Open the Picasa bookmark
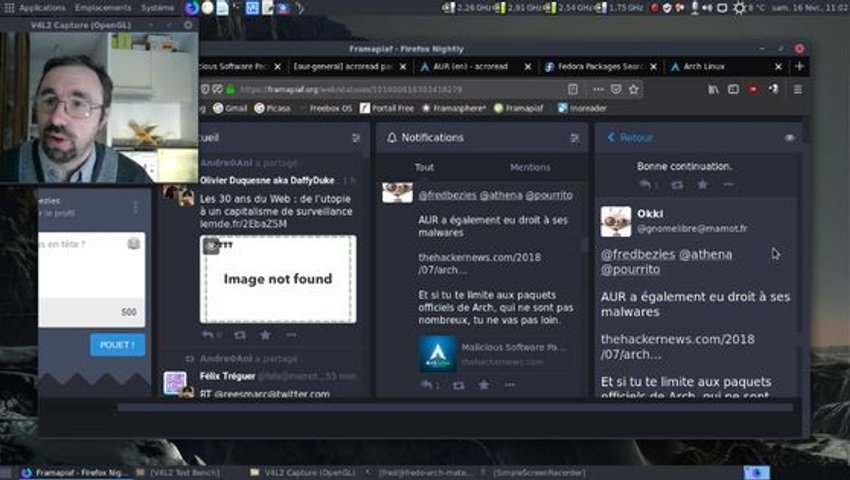This screenshot has width=850, height=480. pyautogui.click(x=273, y=108)
